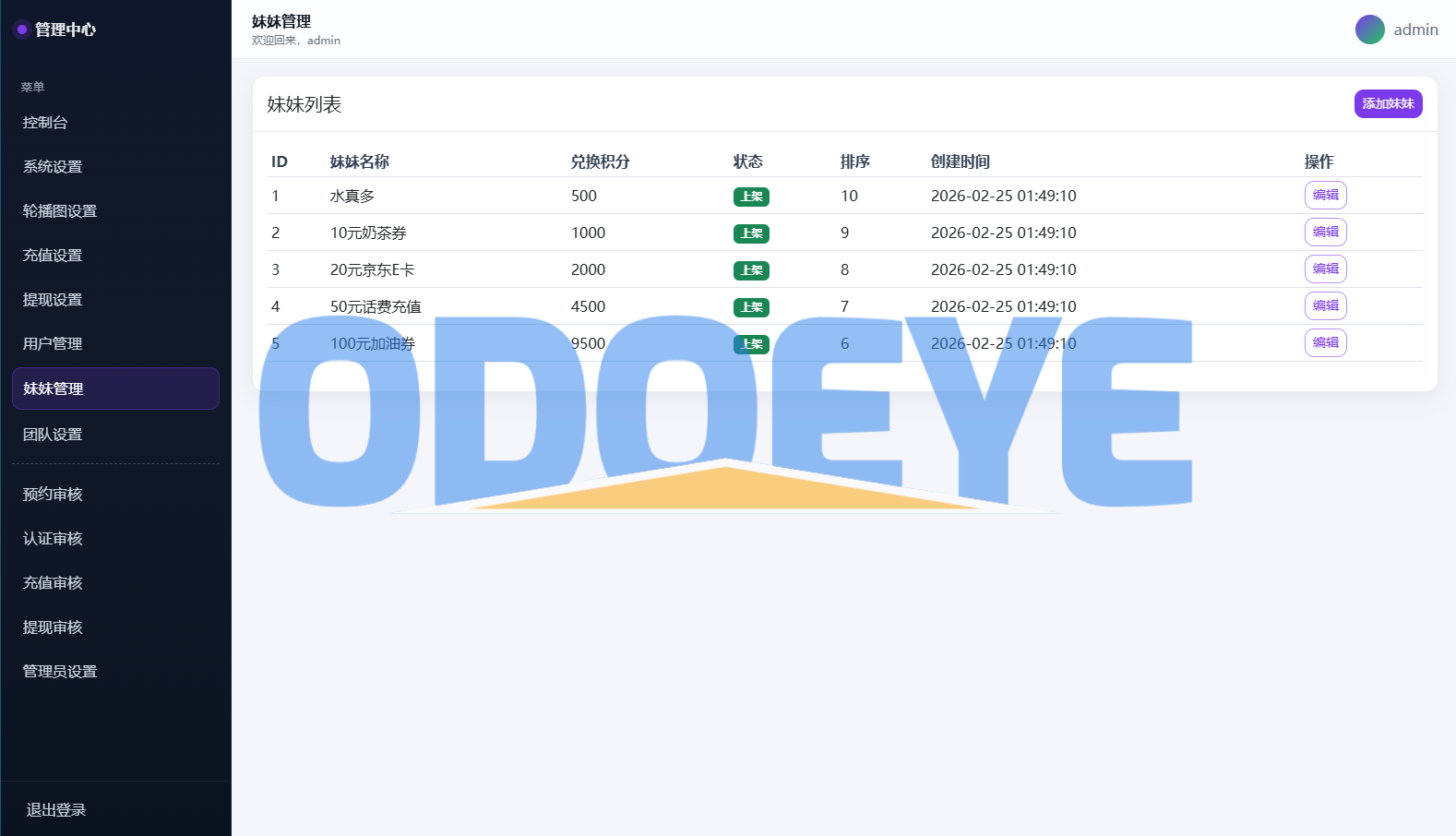Screen dimensions: 1456x836
Task: Click the name cell 50元话费充值
Action: (x=376, y=306)
